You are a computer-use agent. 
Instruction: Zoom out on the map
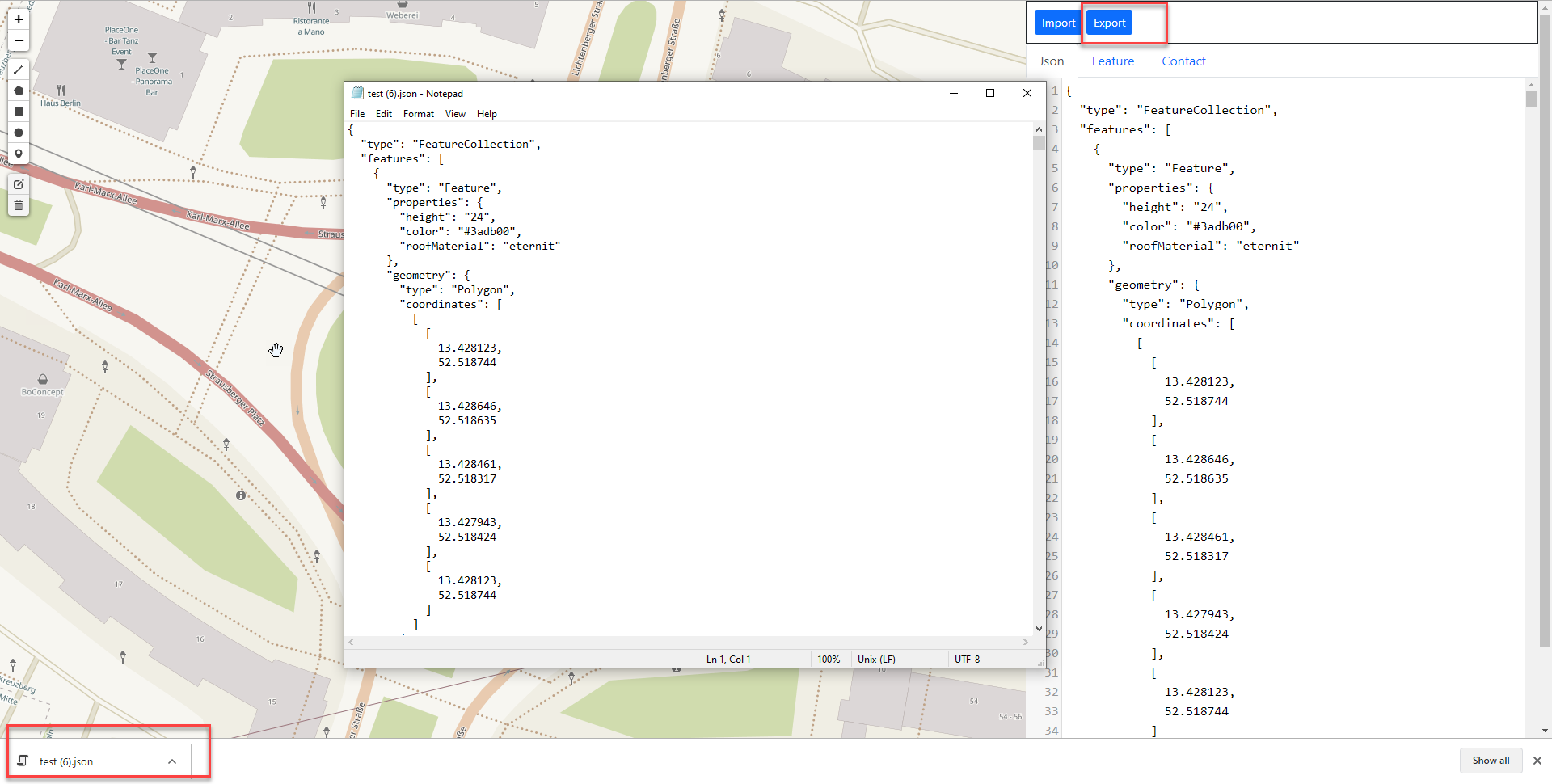pyautogui.click(x=19, y=40)
